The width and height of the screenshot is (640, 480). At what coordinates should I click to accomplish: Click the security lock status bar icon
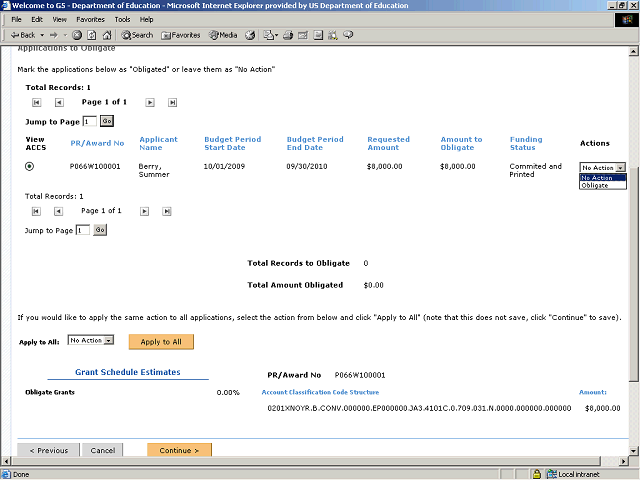pyautogui.click(x=537, y=474)
